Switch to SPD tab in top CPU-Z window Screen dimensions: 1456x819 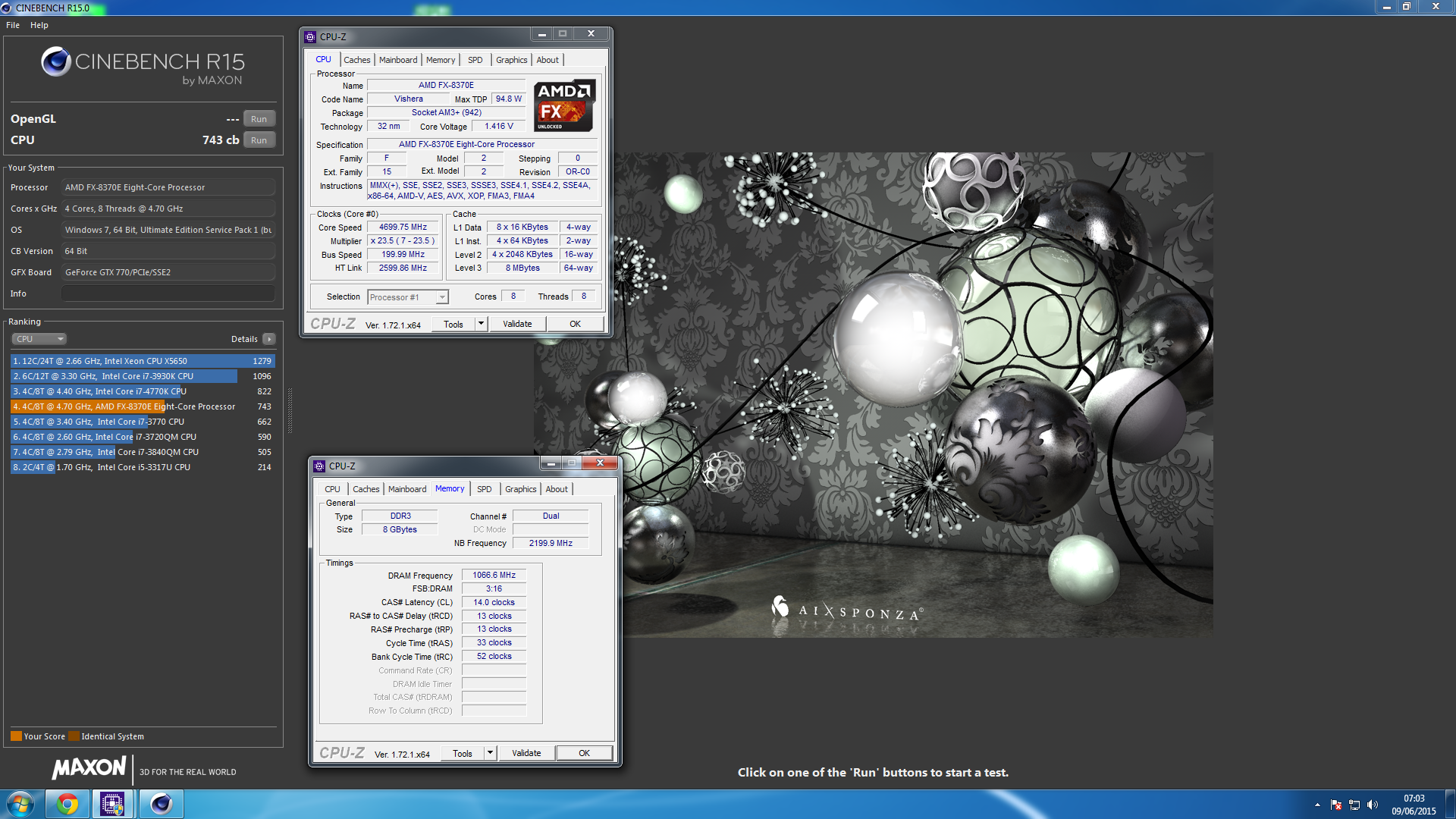click(475, 60)
